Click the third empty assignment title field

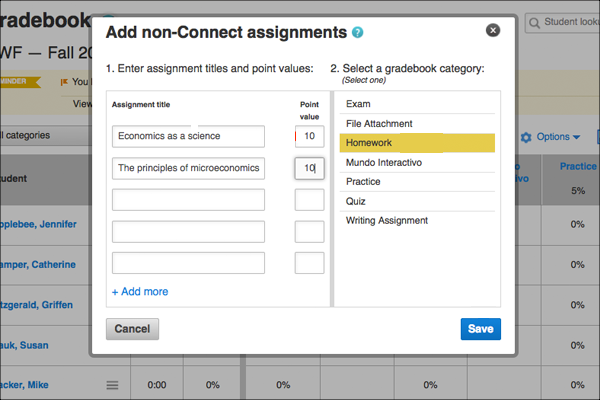pos(188,263)
